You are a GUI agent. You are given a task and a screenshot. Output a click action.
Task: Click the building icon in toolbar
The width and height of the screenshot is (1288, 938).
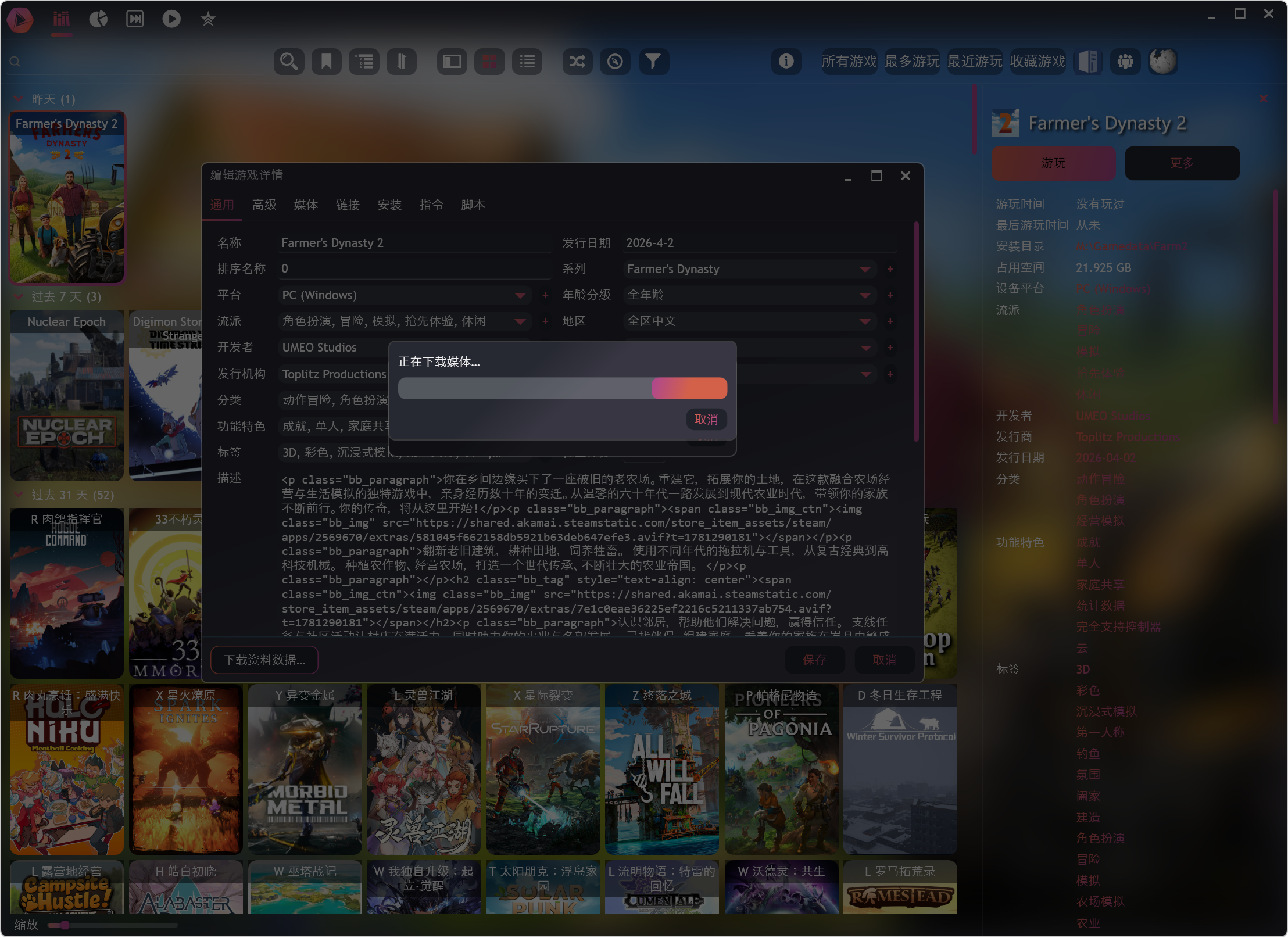click(1087, 61)
